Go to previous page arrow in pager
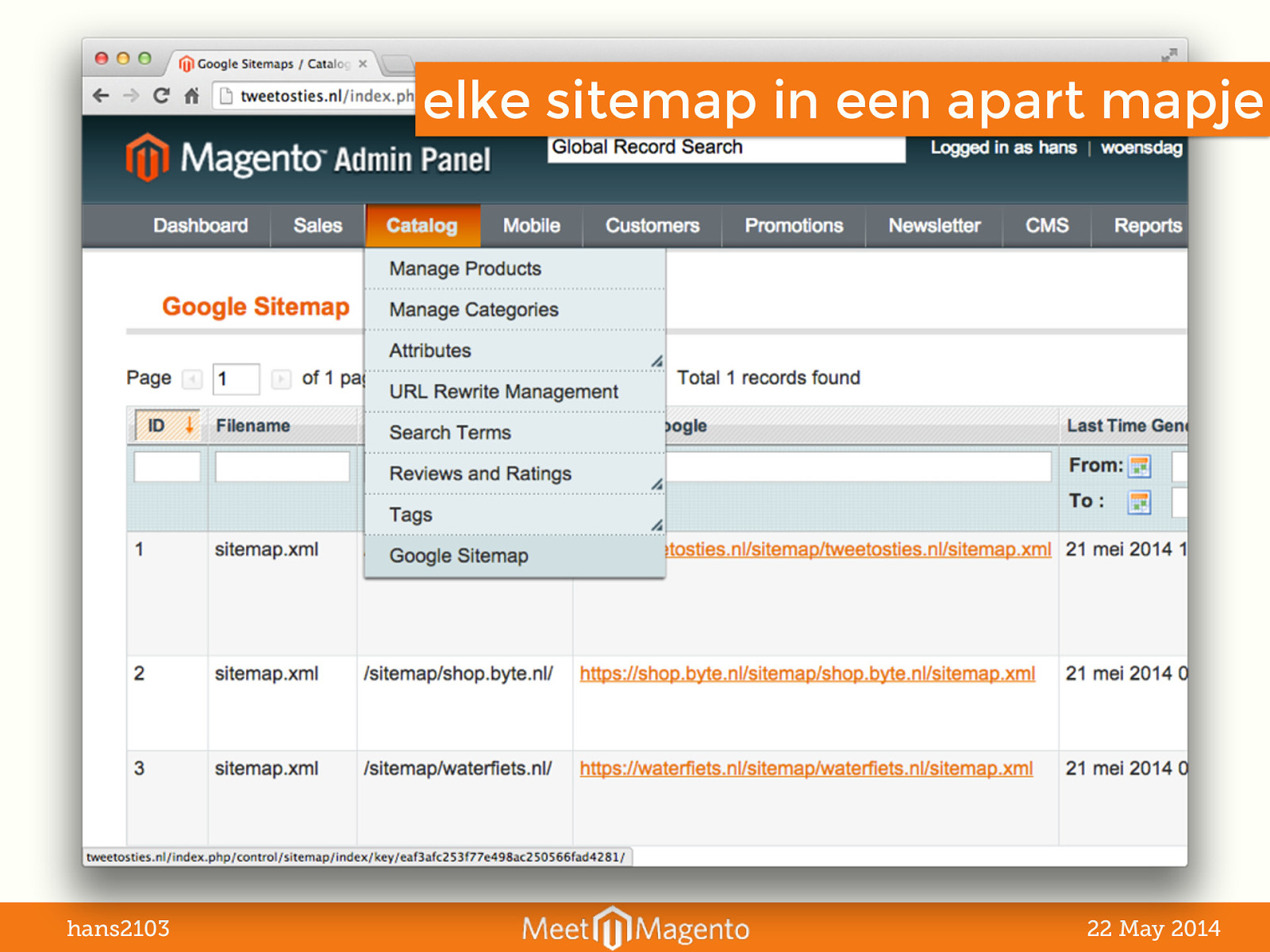The image size is (1270, 952). tap(192, 379)
